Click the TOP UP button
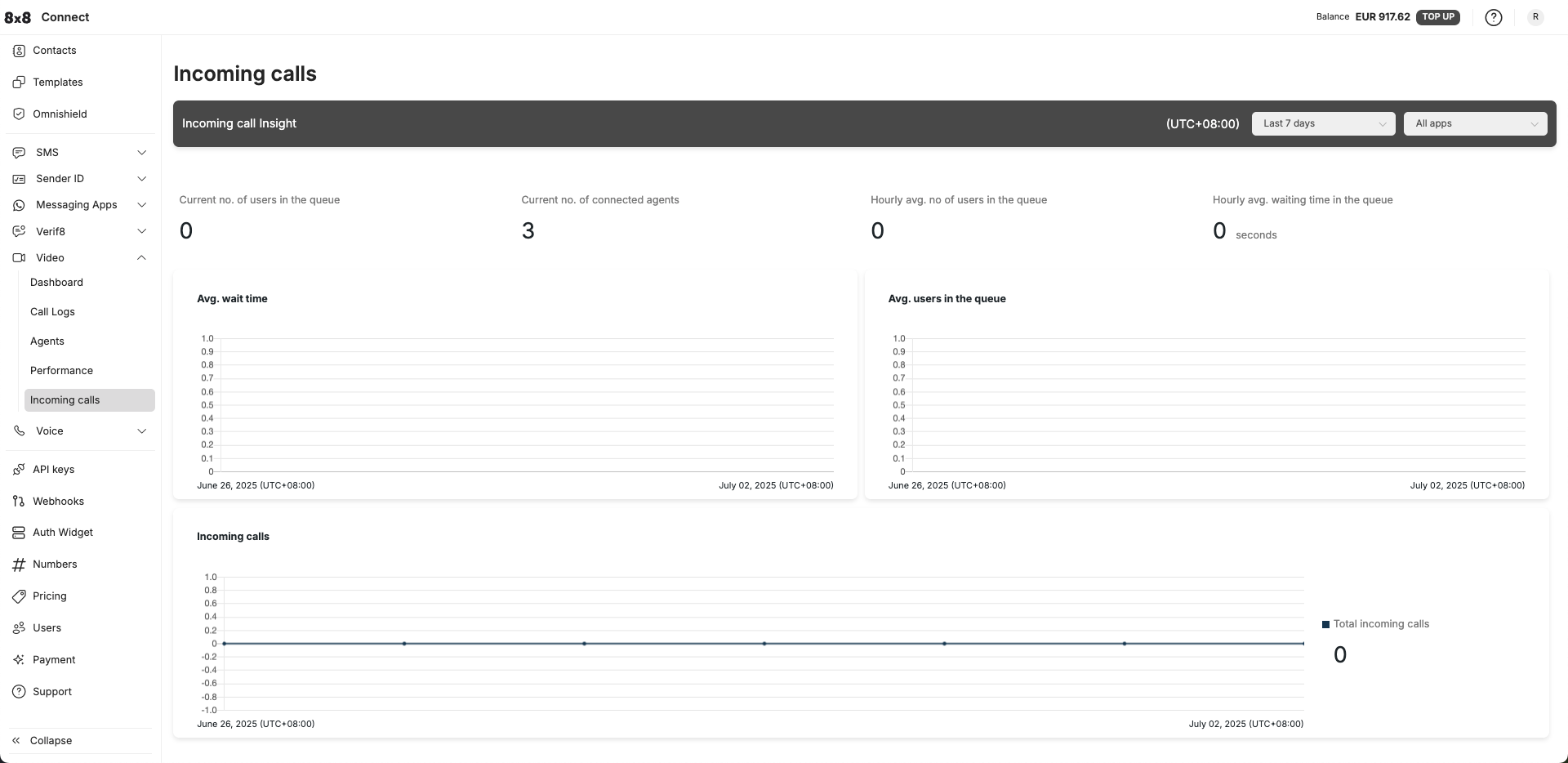1568x763 pixels. pyautogui.click(x=1437, y=17)
